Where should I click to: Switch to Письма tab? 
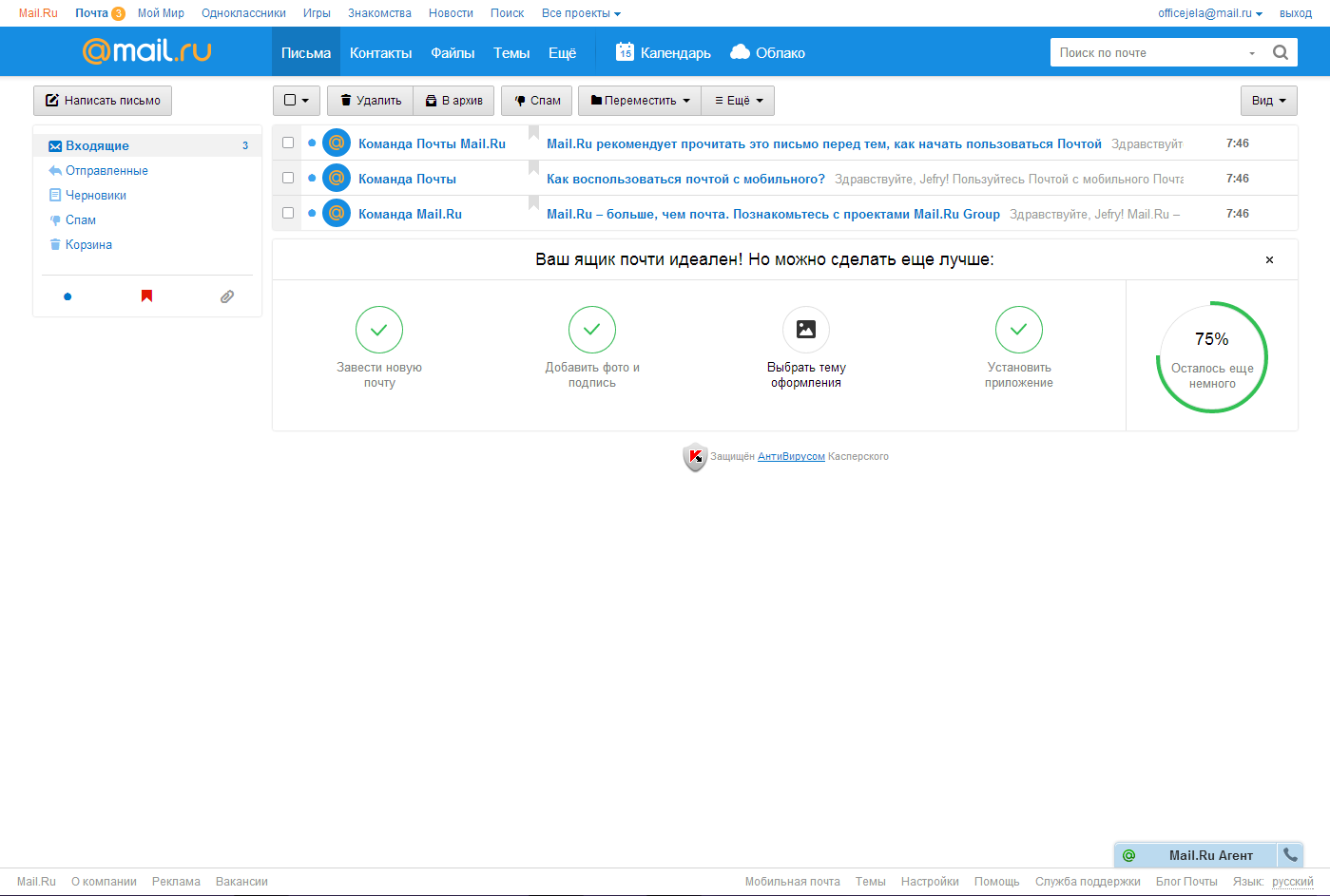tap(306, 52)
